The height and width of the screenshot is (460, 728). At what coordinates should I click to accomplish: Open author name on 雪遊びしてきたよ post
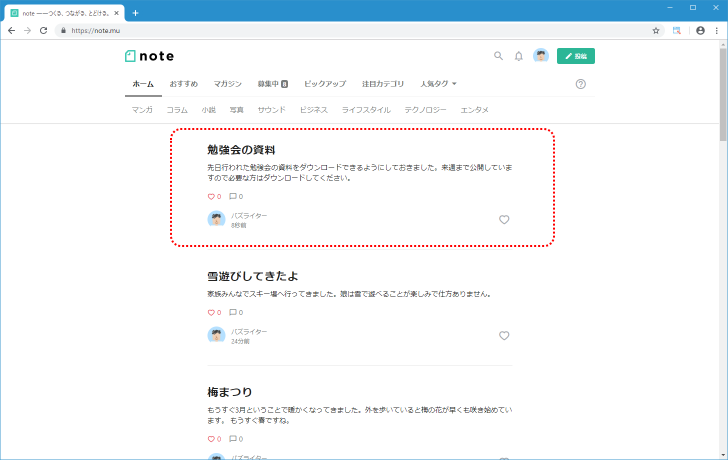pyautogui.click(x=249, y=332)
